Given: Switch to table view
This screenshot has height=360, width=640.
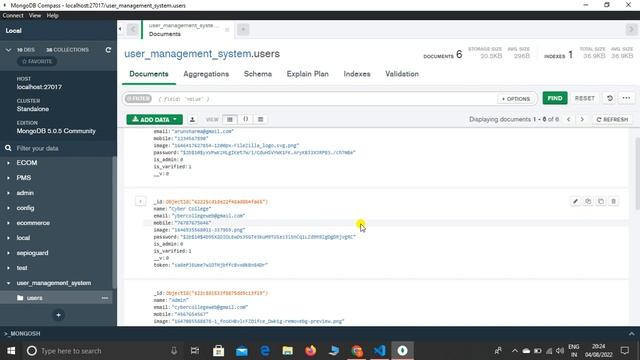Looking at the screenshot, I should [x=260, y=120].
